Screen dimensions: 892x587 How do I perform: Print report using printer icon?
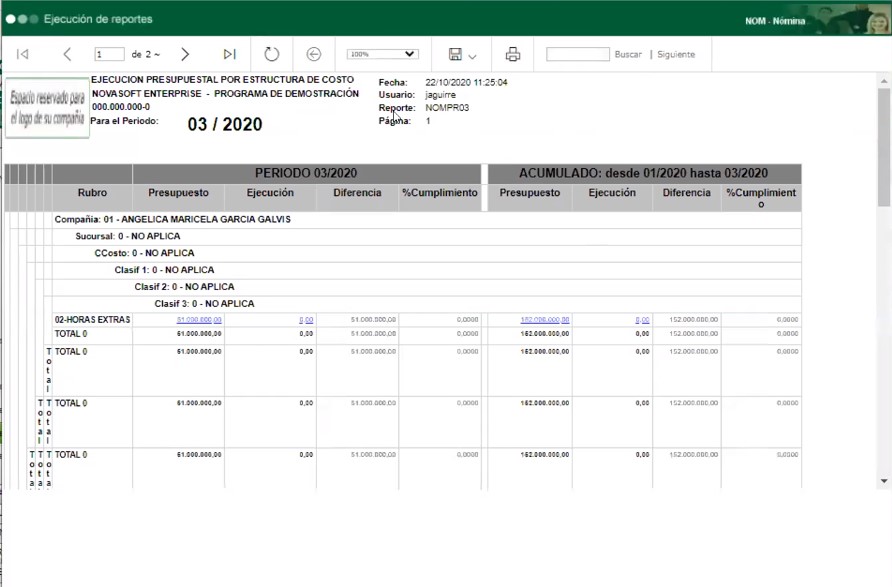coord(513,54)
